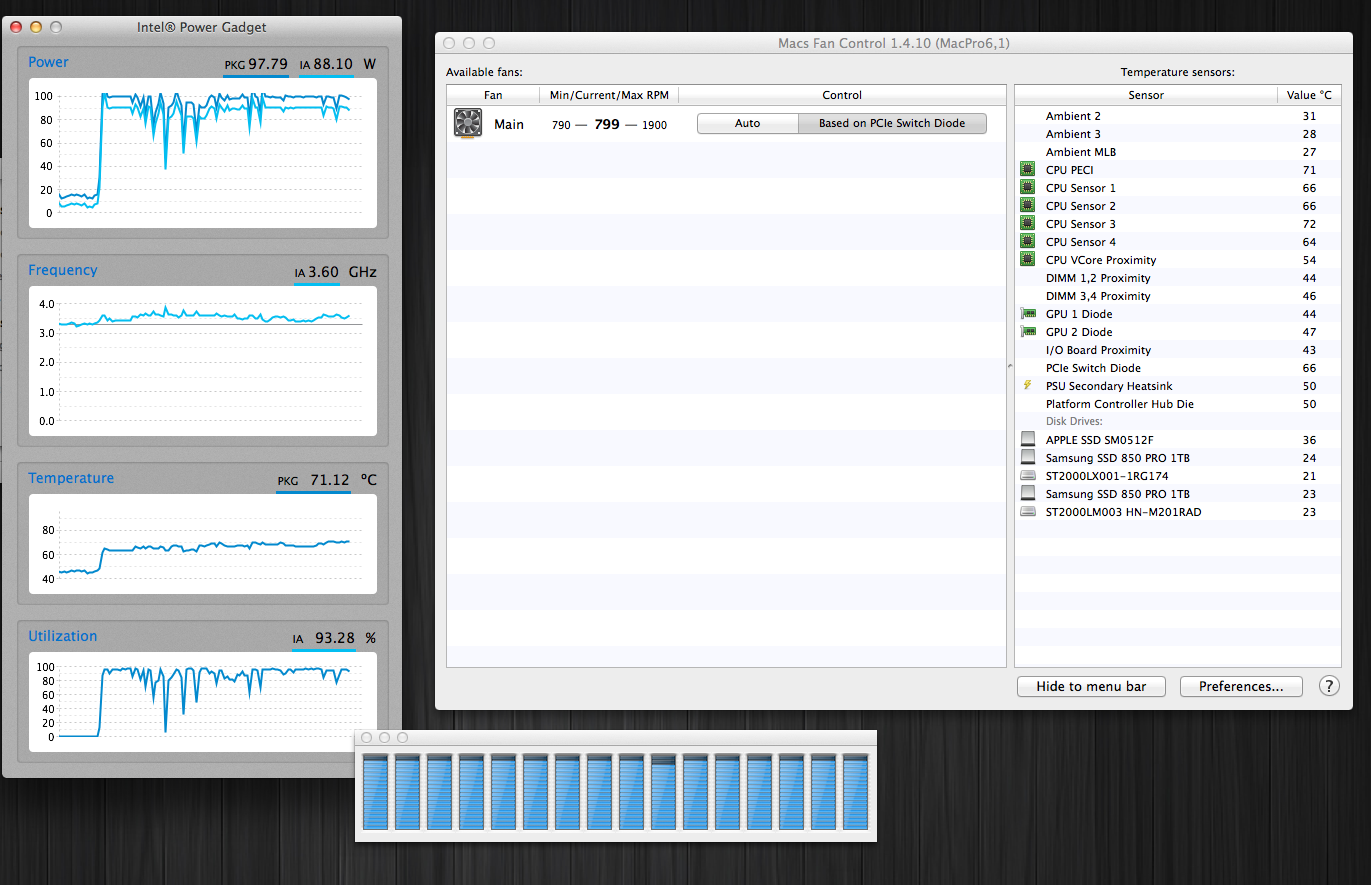
Task: Click the CPU Sensor 1 chip icon
Action: [1027, 188]
